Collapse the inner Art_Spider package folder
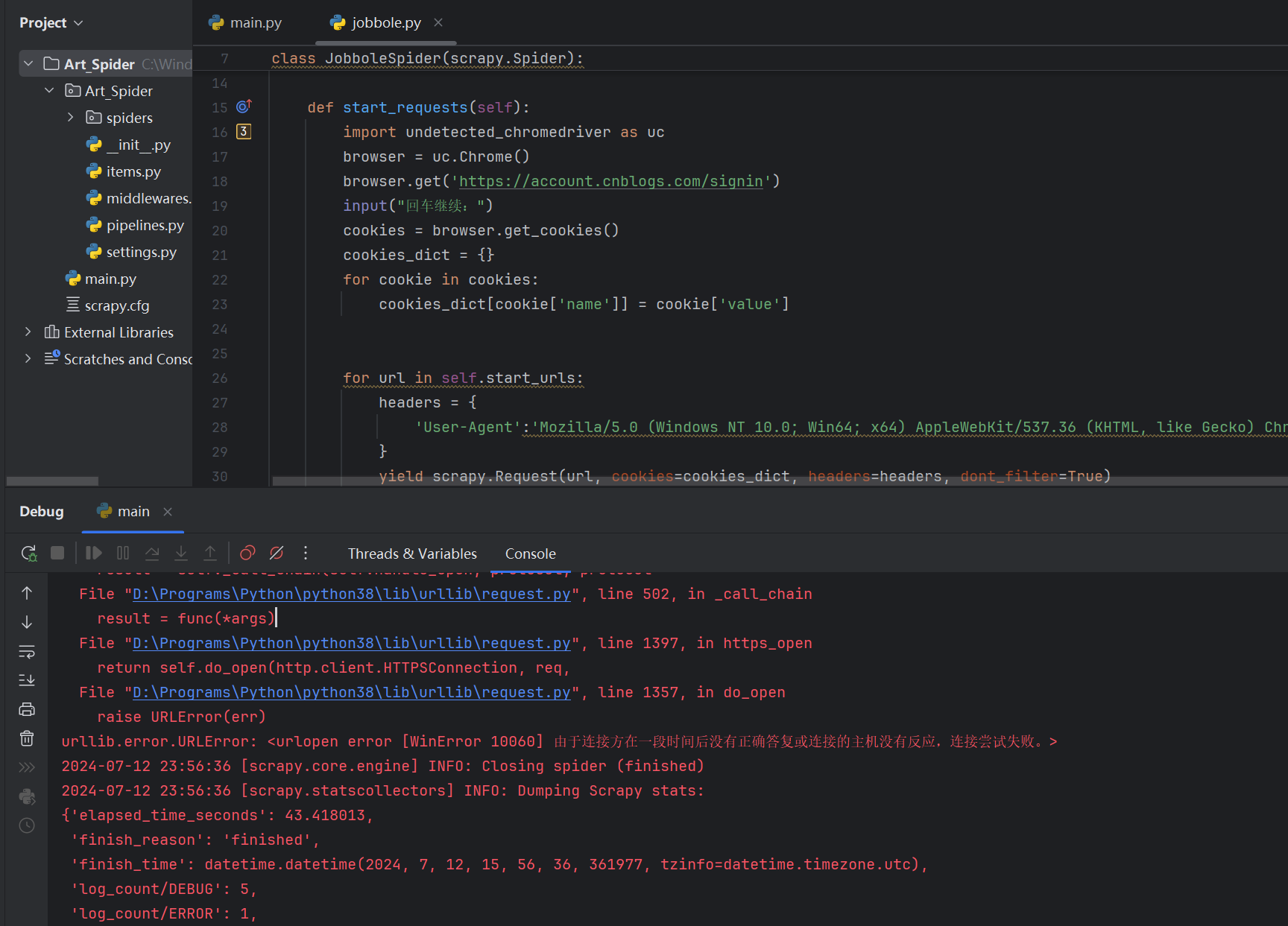The height and width of the screenshot is (926, 1288). pyautogui.click(x=49, y=91)
